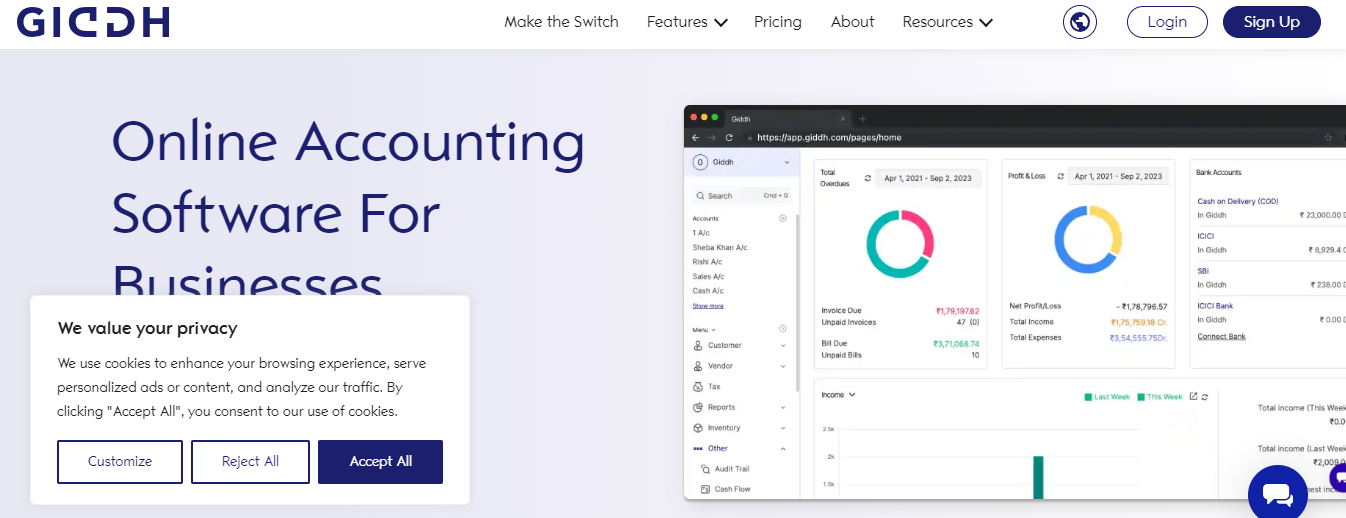Open the About page
This screenshot has height=518, width=1346.
[852, 22]
